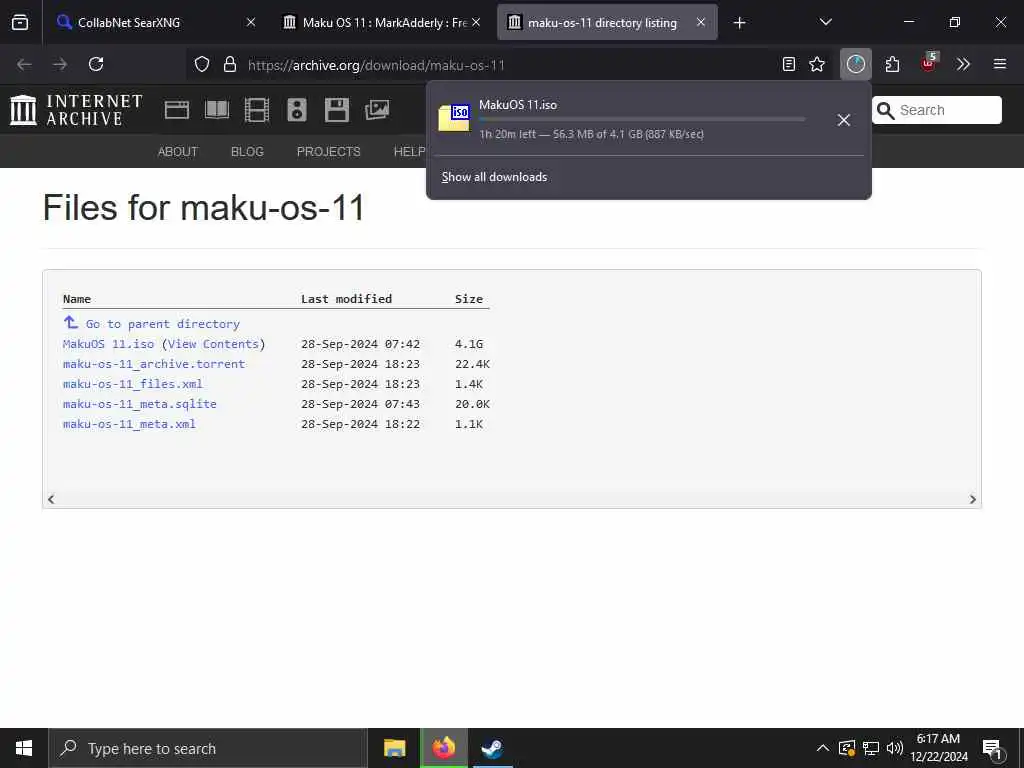Open the Texts books icon

click(217, 110)
